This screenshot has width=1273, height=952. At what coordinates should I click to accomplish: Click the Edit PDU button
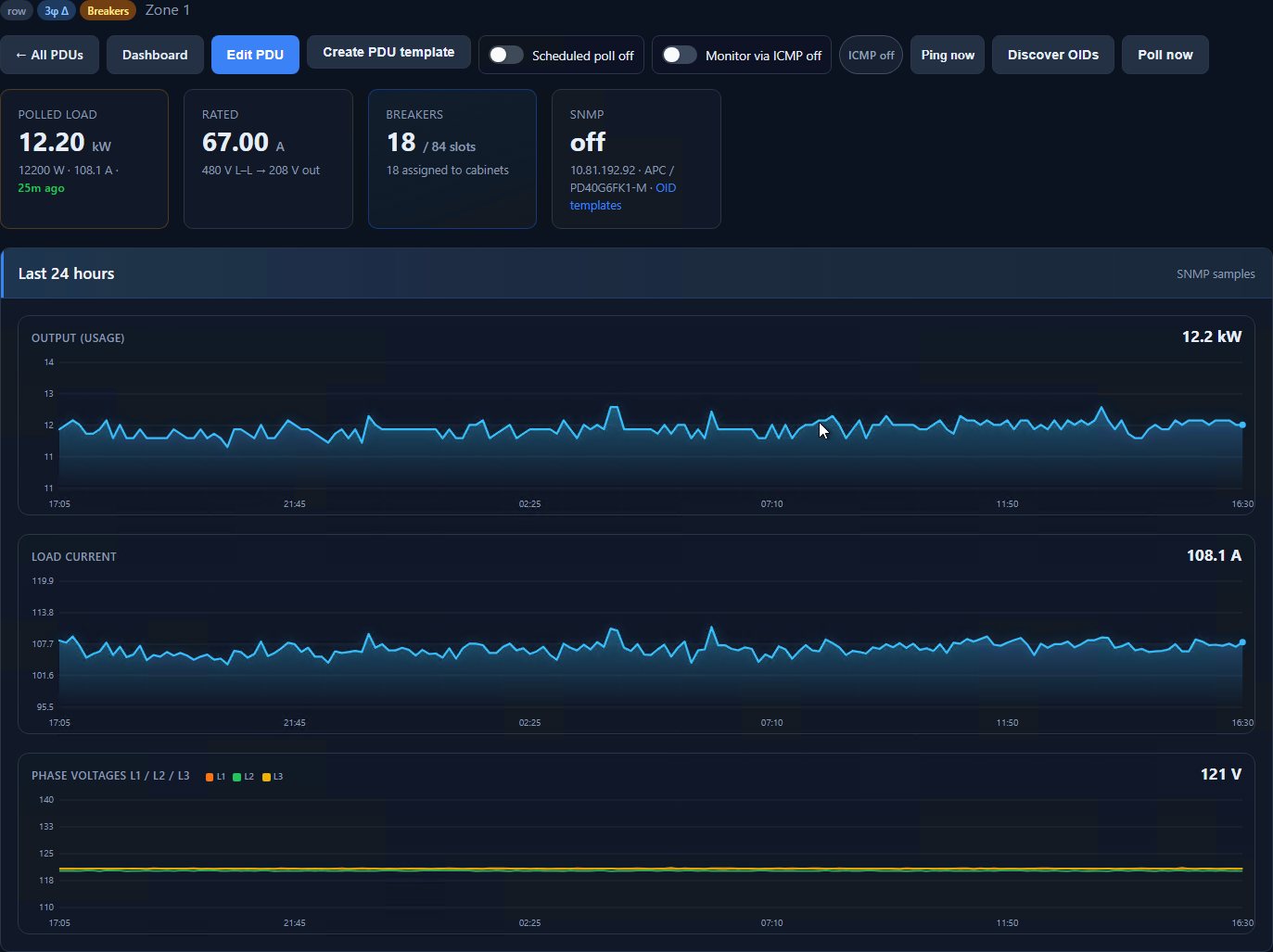click(255, 55)
